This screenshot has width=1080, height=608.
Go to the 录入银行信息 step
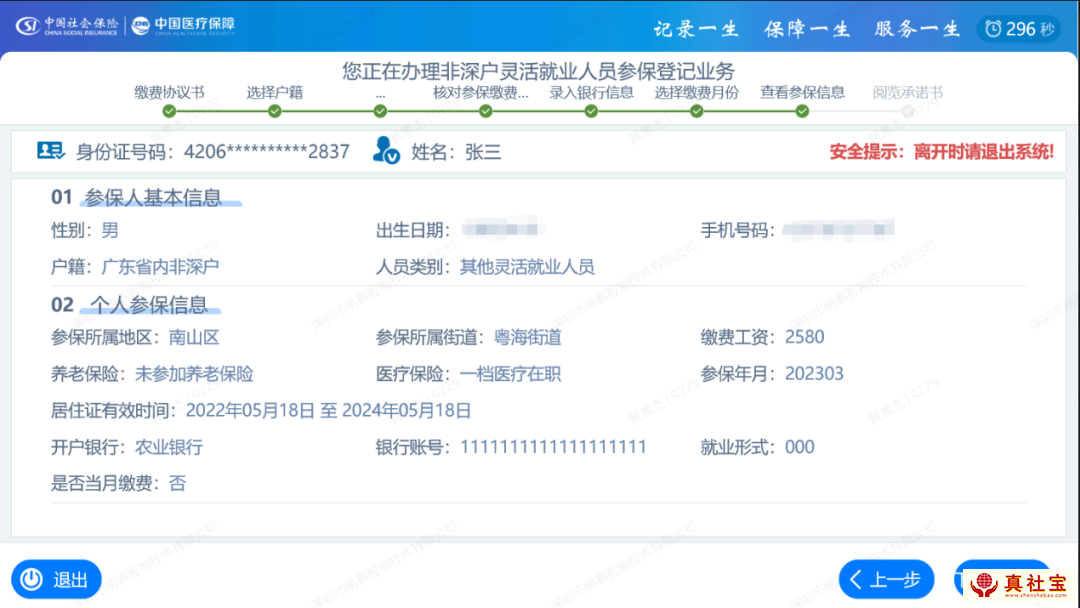(x=591, y=93)
